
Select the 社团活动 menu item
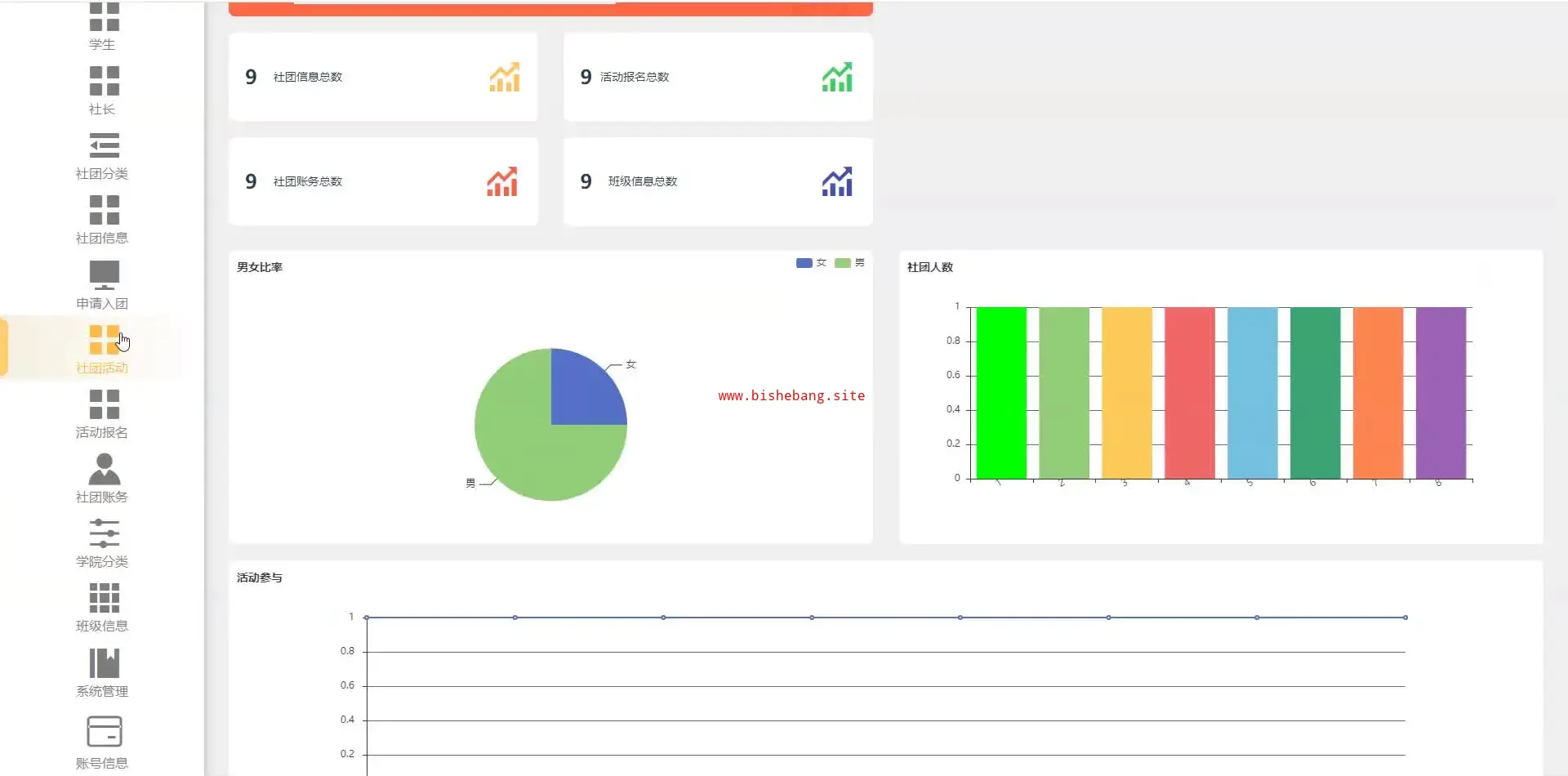102,349
